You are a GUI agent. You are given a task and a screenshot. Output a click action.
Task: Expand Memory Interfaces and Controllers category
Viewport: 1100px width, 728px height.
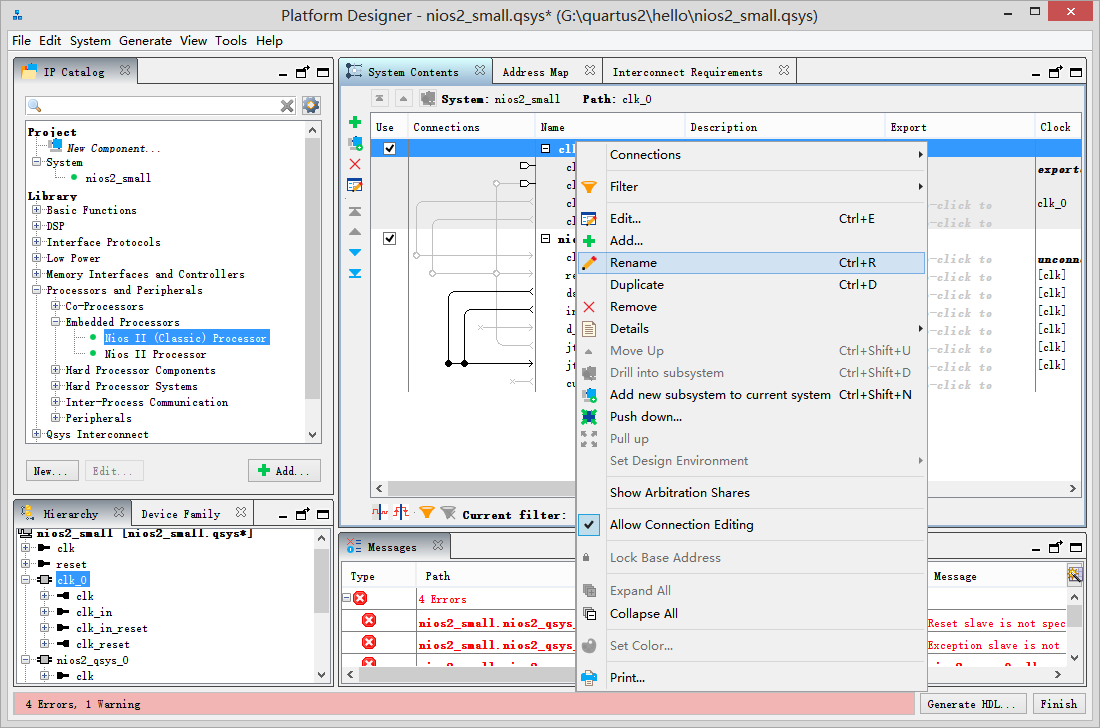pos(36,274)
